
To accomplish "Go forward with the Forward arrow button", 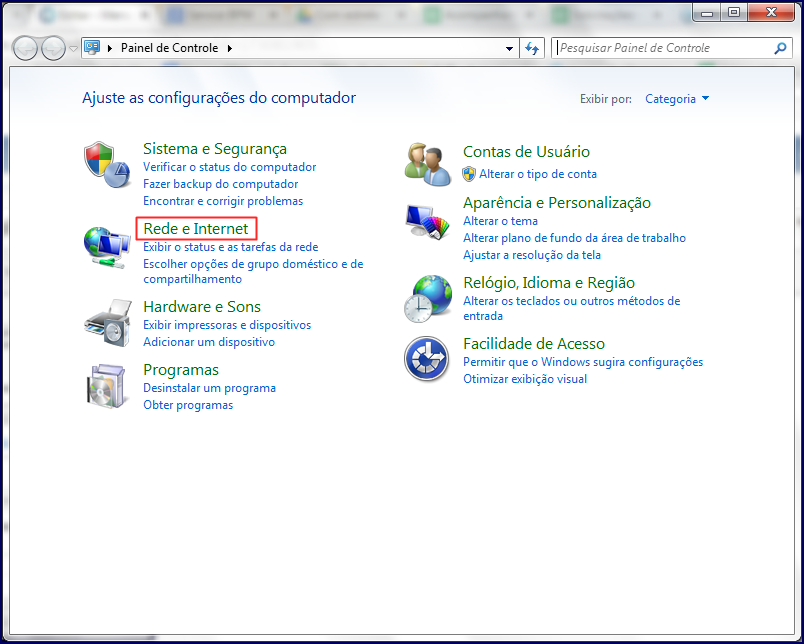I will (x=53, y=49).
